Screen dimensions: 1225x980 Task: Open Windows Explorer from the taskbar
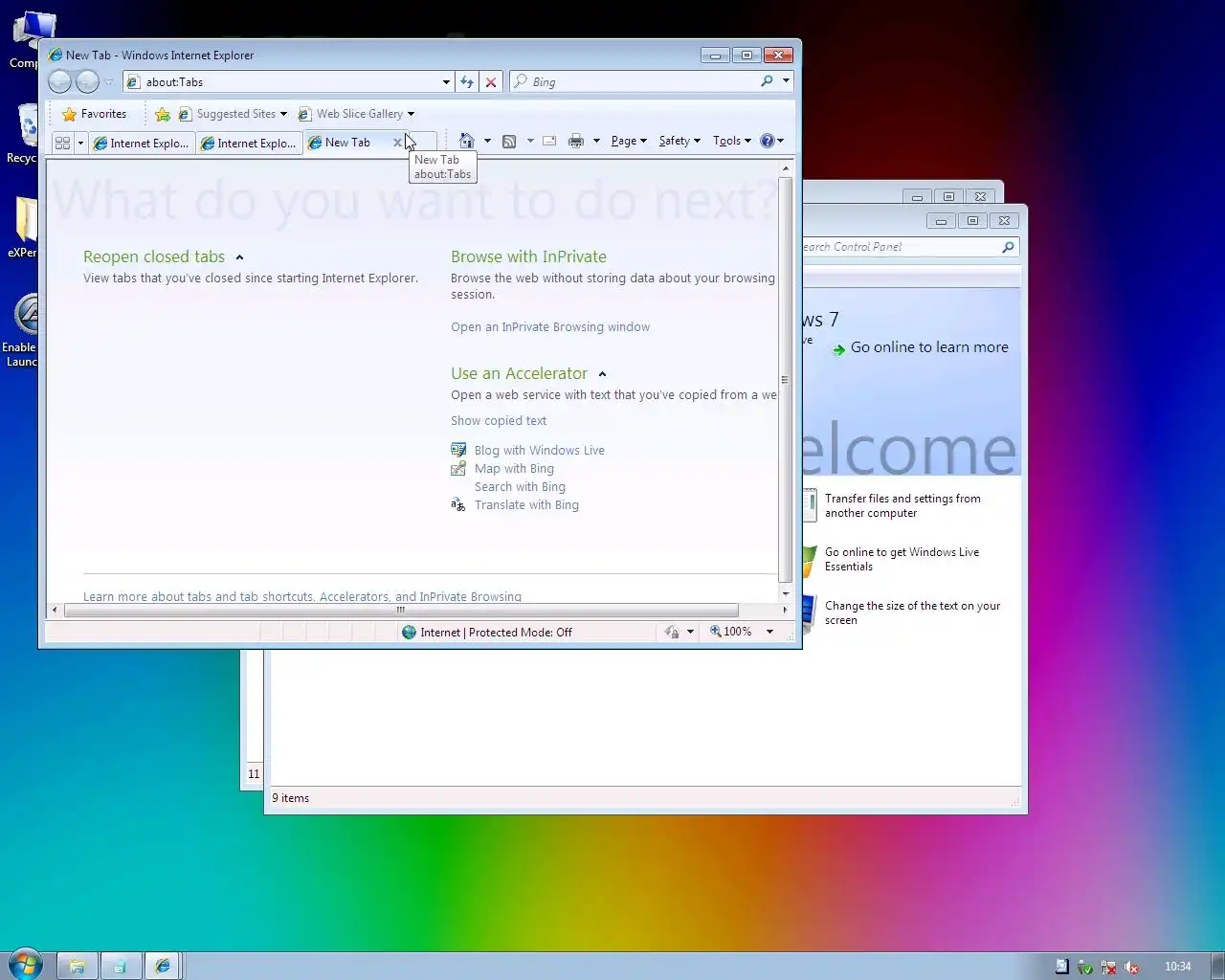[x=77, y=967]
